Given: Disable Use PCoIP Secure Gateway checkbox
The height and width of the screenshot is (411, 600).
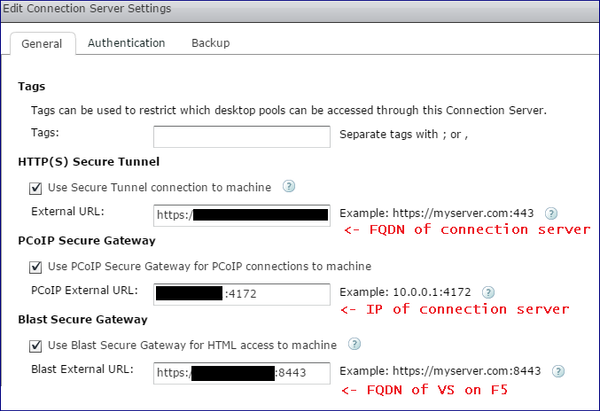Looking at the screenshot, I should (x=37, y=267).
